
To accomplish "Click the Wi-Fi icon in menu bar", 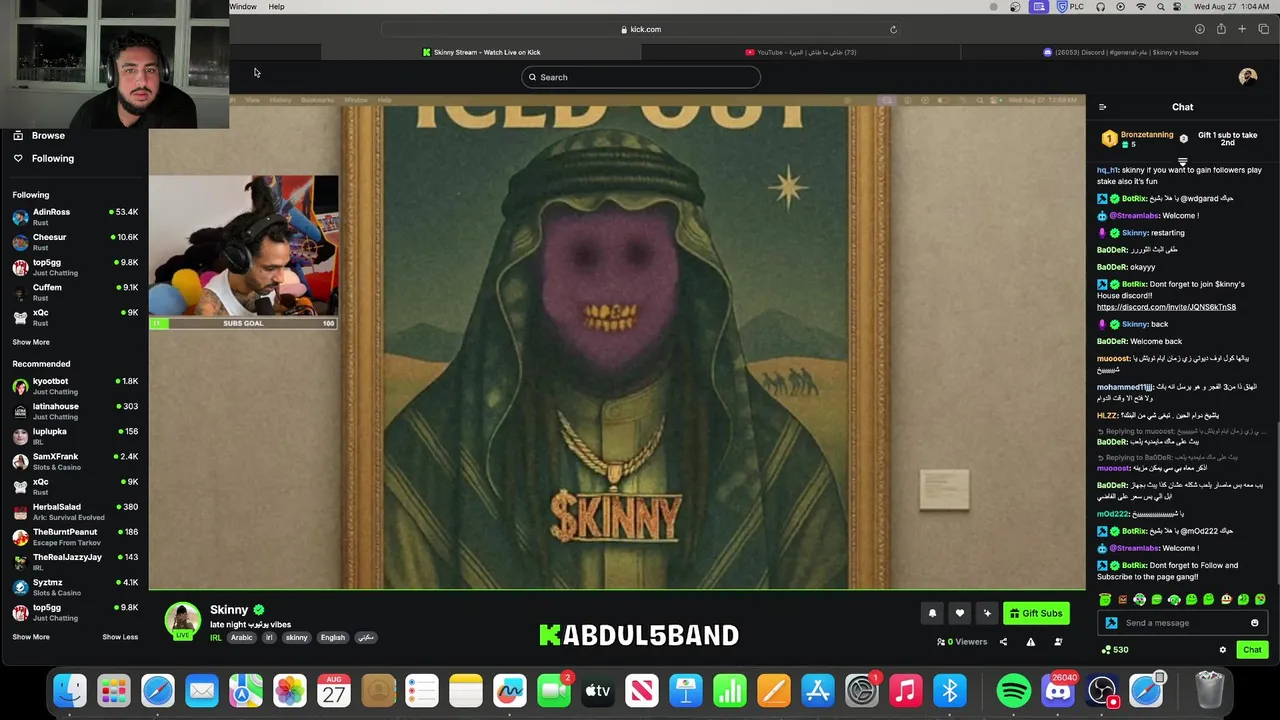I will click(1141, 7).
